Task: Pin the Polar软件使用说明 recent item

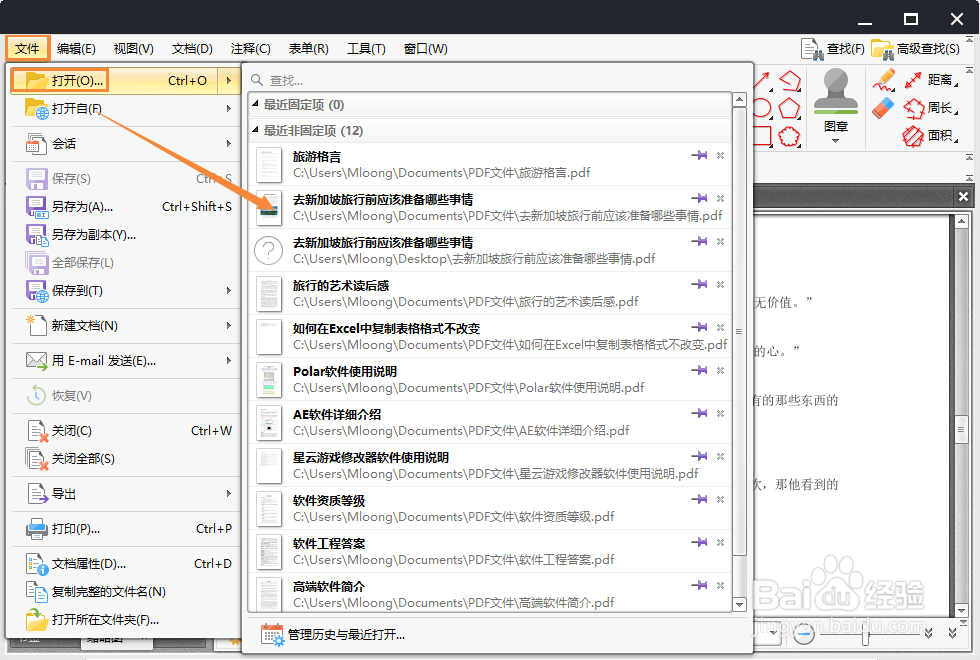Action: coord(699,370)
